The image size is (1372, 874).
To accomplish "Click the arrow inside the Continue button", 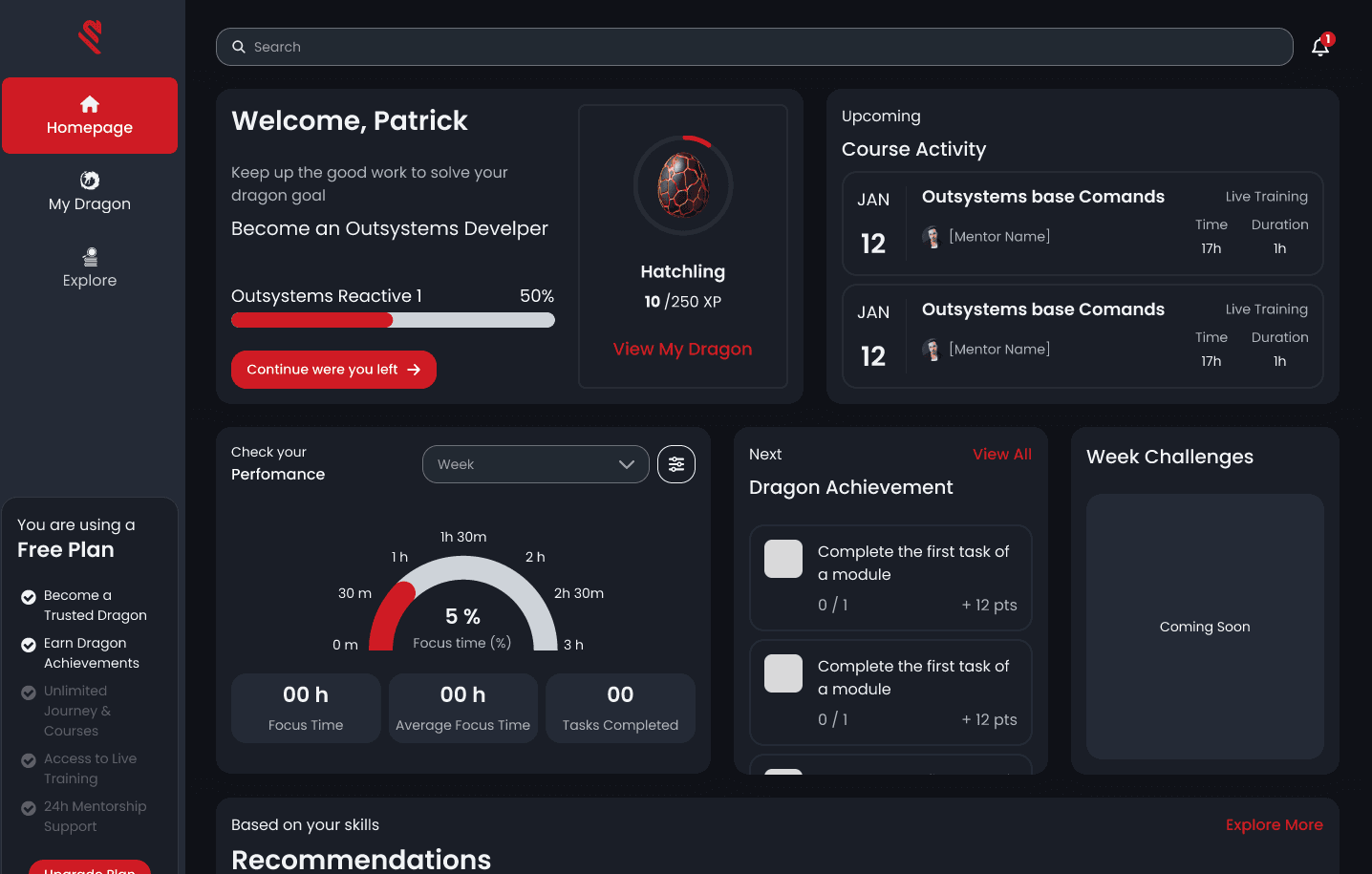I will click(414, 370).
